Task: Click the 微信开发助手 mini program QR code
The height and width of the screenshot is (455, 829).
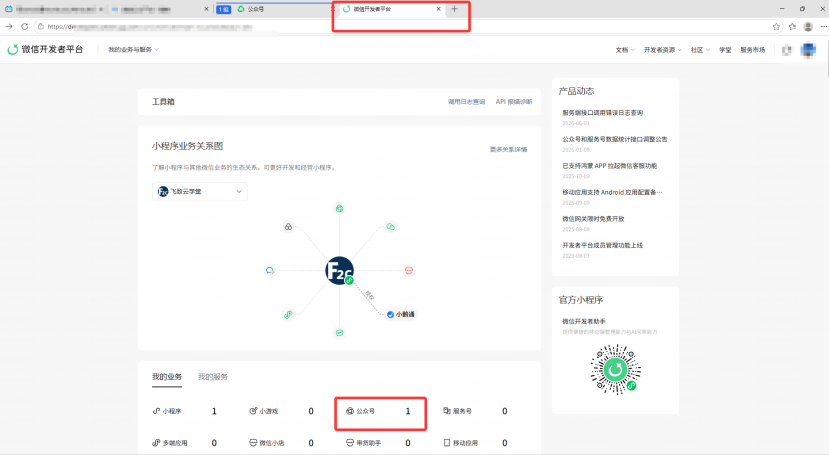Action: (615, 370)
